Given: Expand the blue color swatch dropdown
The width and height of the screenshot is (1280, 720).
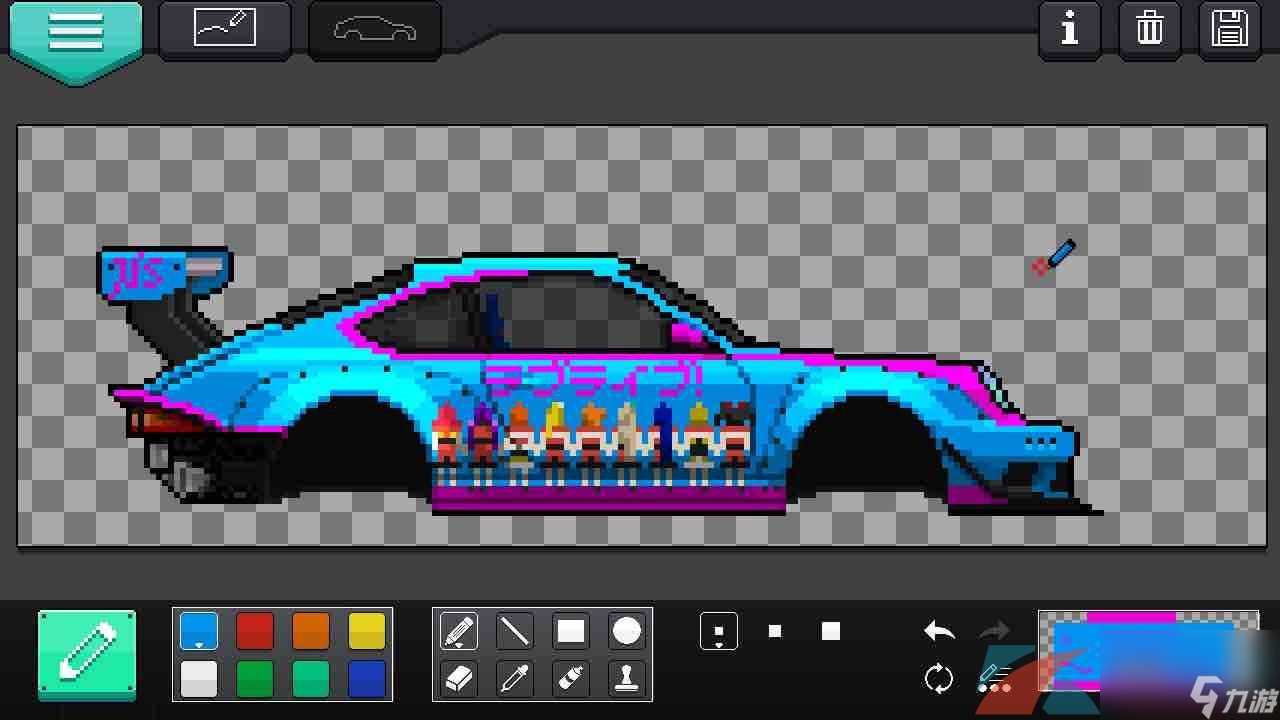Looking at the screenshot, I should click(198, 632).
